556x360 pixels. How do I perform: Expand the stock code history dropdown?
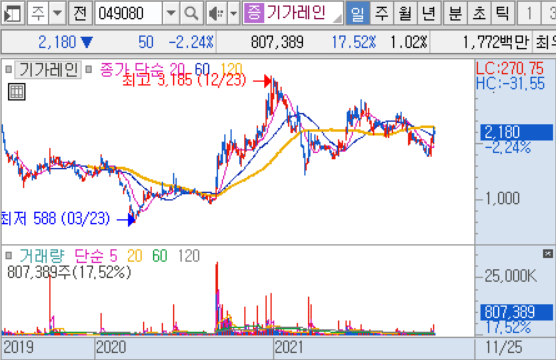tap(171, 13)
